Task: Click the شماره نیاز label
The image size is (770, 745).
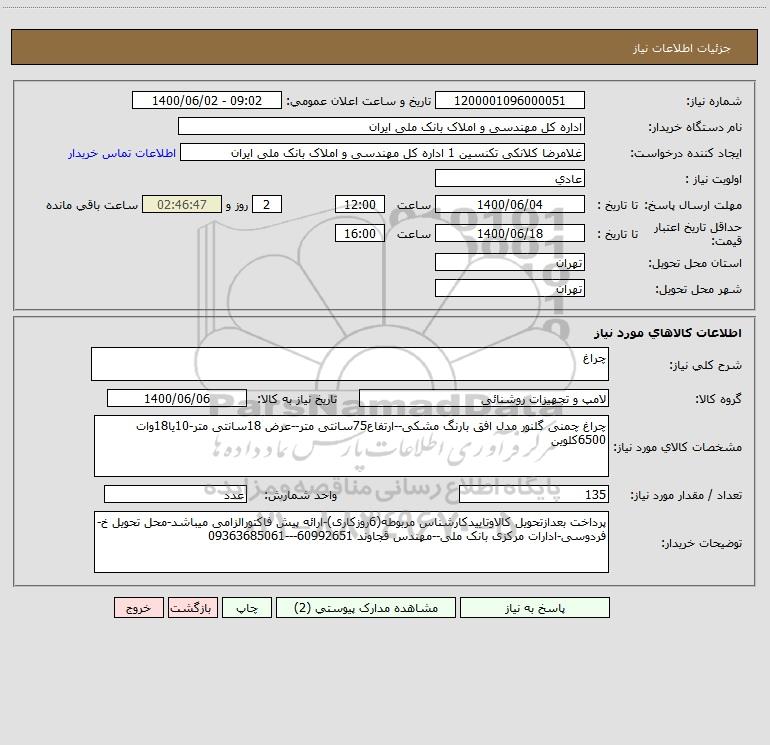Action: (714, 102)
